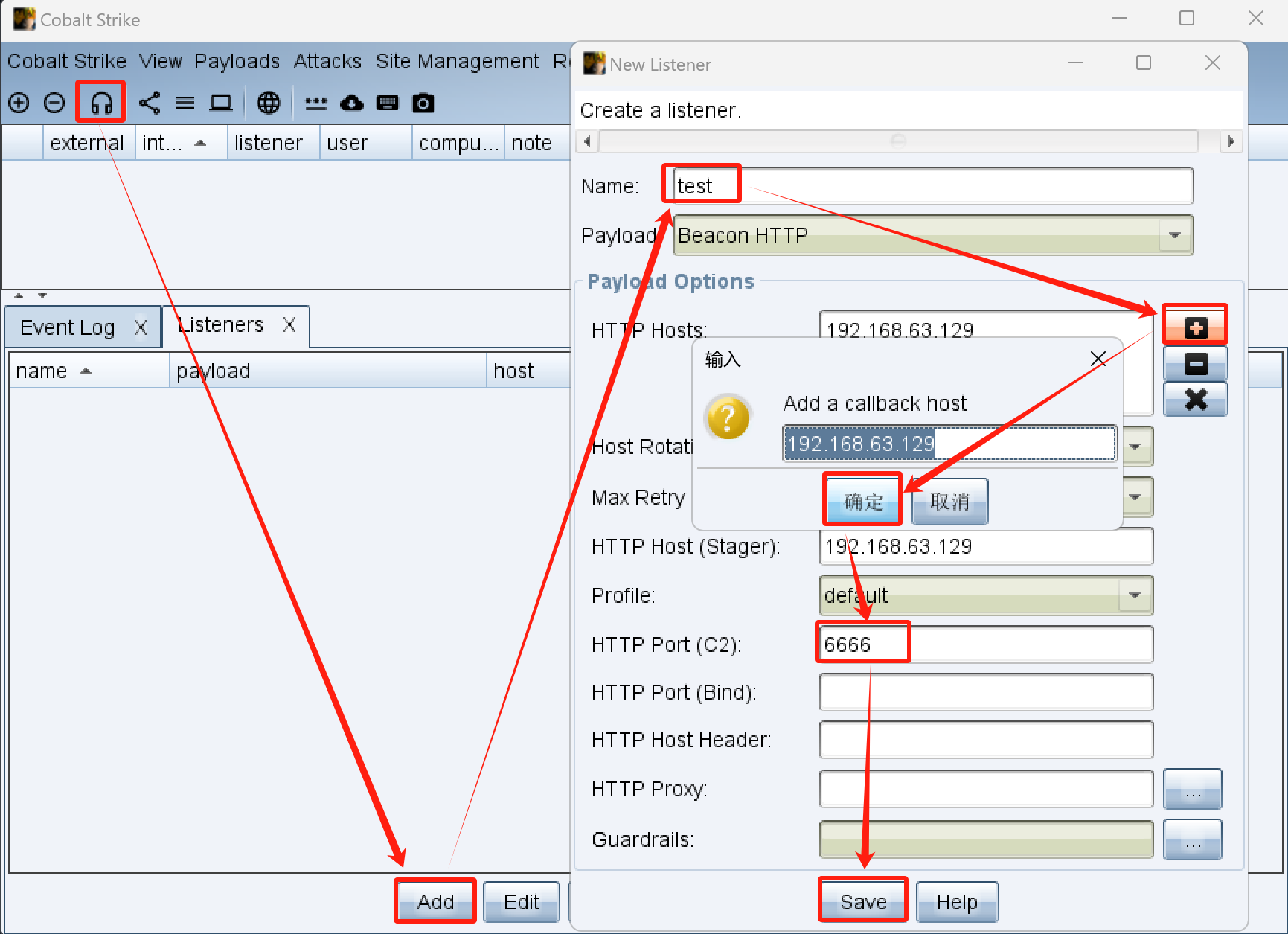
Task: Switch to the Listeners tab
Action: [x=222, y=324]
